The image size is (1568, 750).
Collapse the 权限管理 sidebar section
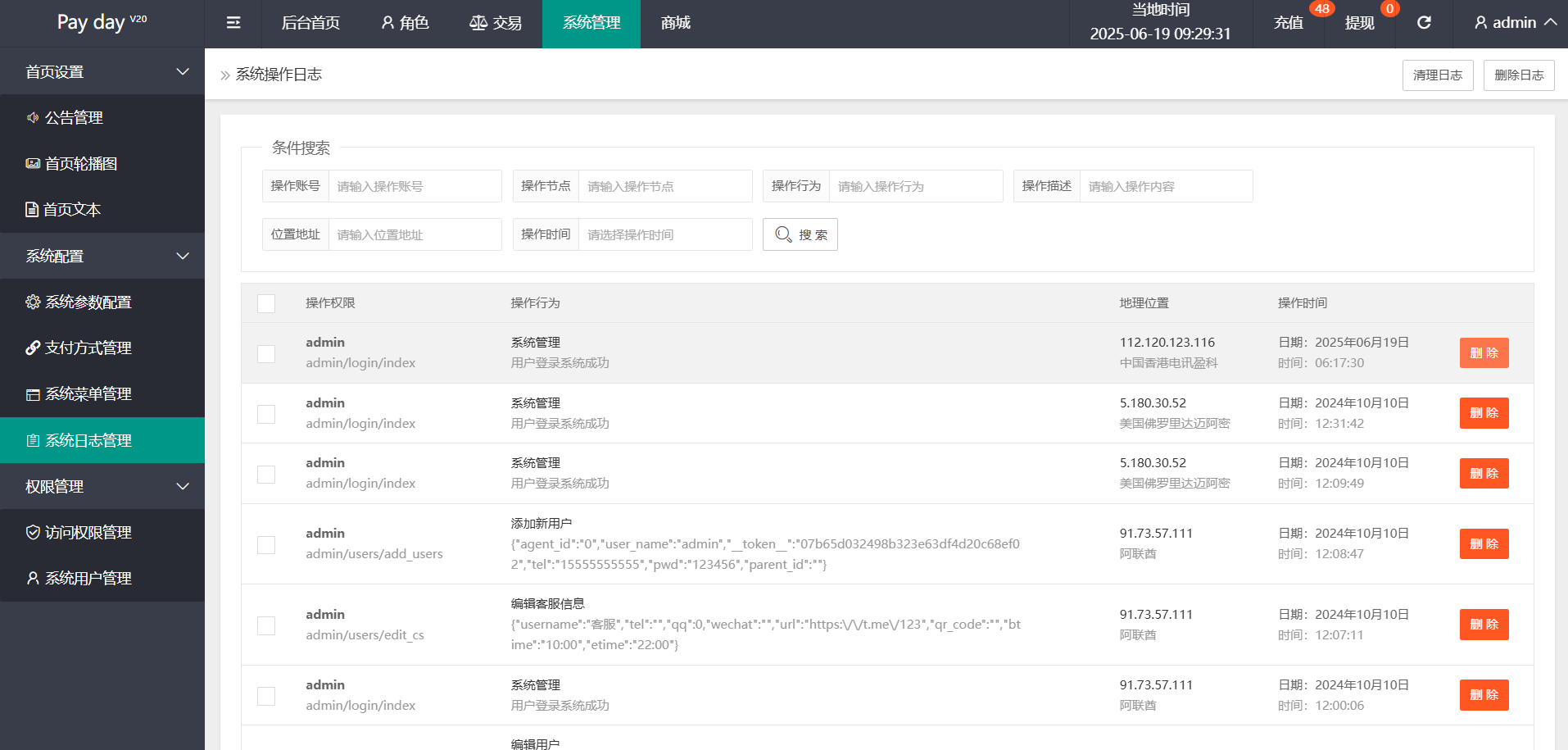pyautogui.click(x=102, y=487)
